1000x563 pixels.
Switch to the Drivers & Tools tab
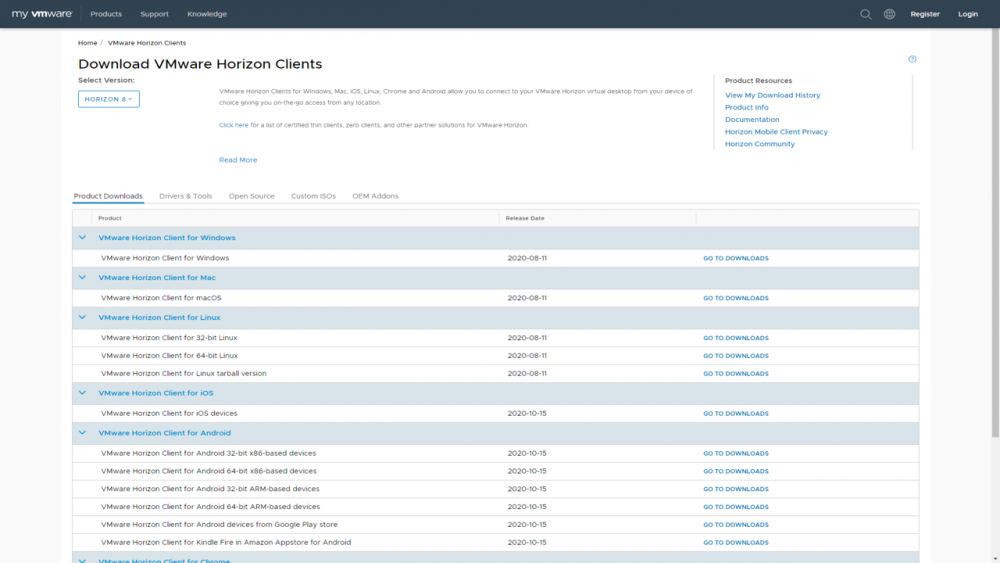coord(186,196)
